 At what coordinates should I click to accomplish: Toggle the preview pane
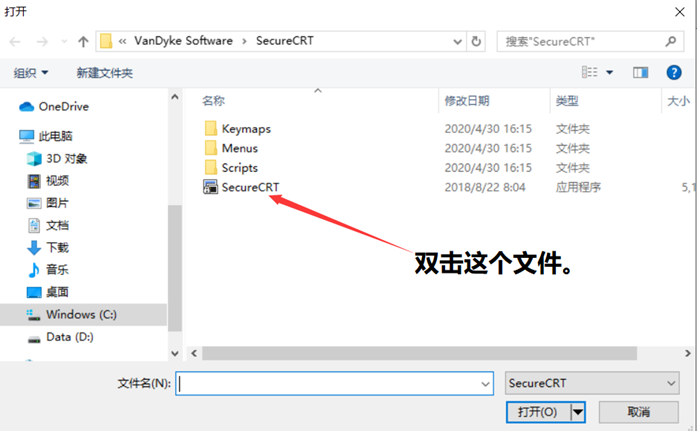click(x=641, y=72)
